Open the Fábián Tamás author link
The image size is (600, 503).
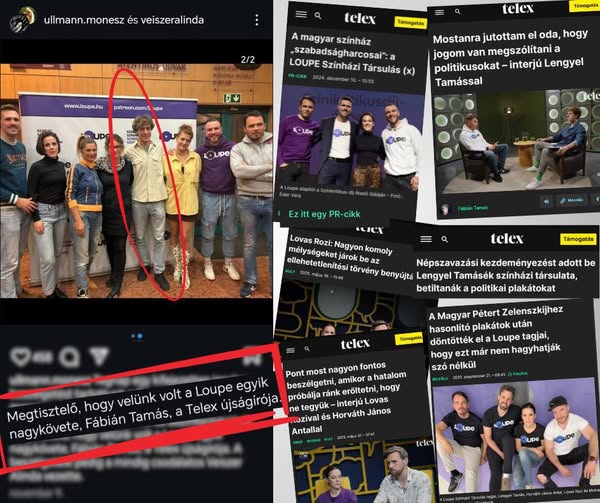coord(473,208)
